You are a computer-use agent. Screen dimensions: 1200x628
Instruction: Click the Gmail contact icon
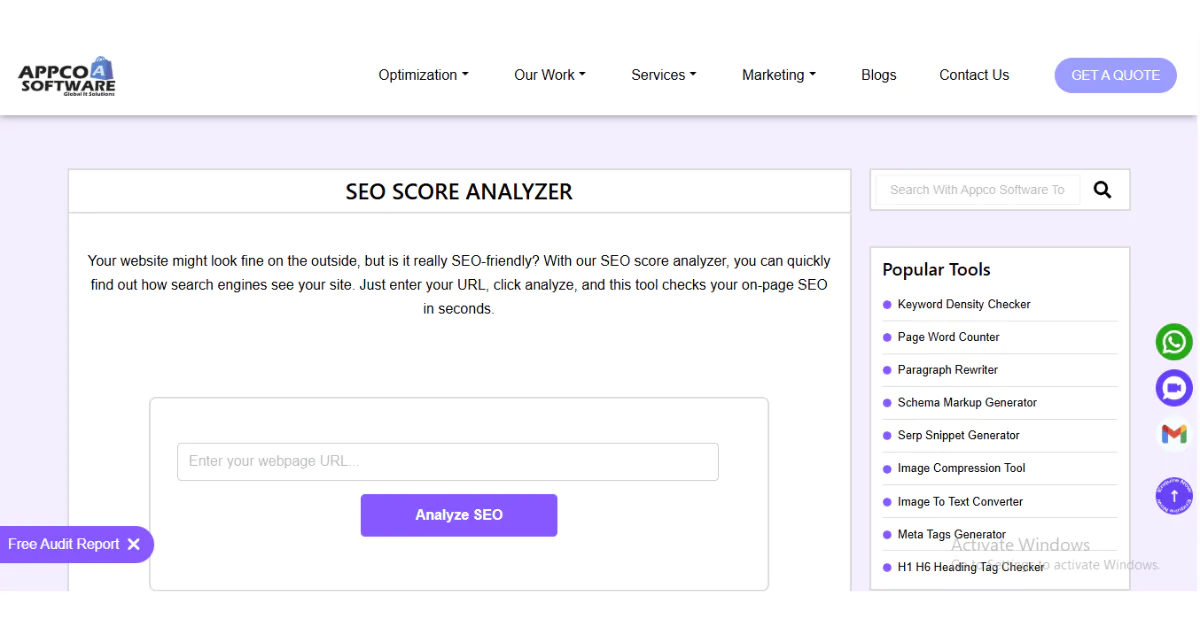point(1173,434)
